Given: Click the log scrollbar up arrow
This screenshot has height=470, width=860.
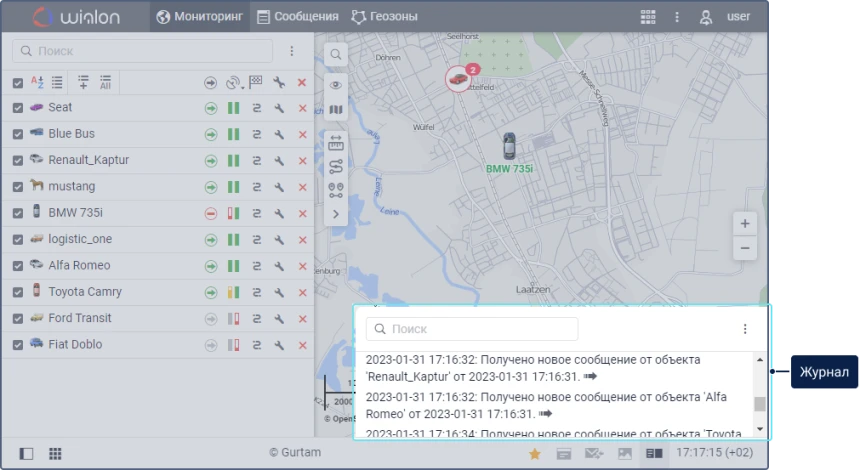Looking at the screenshot, I should [760, 360].
